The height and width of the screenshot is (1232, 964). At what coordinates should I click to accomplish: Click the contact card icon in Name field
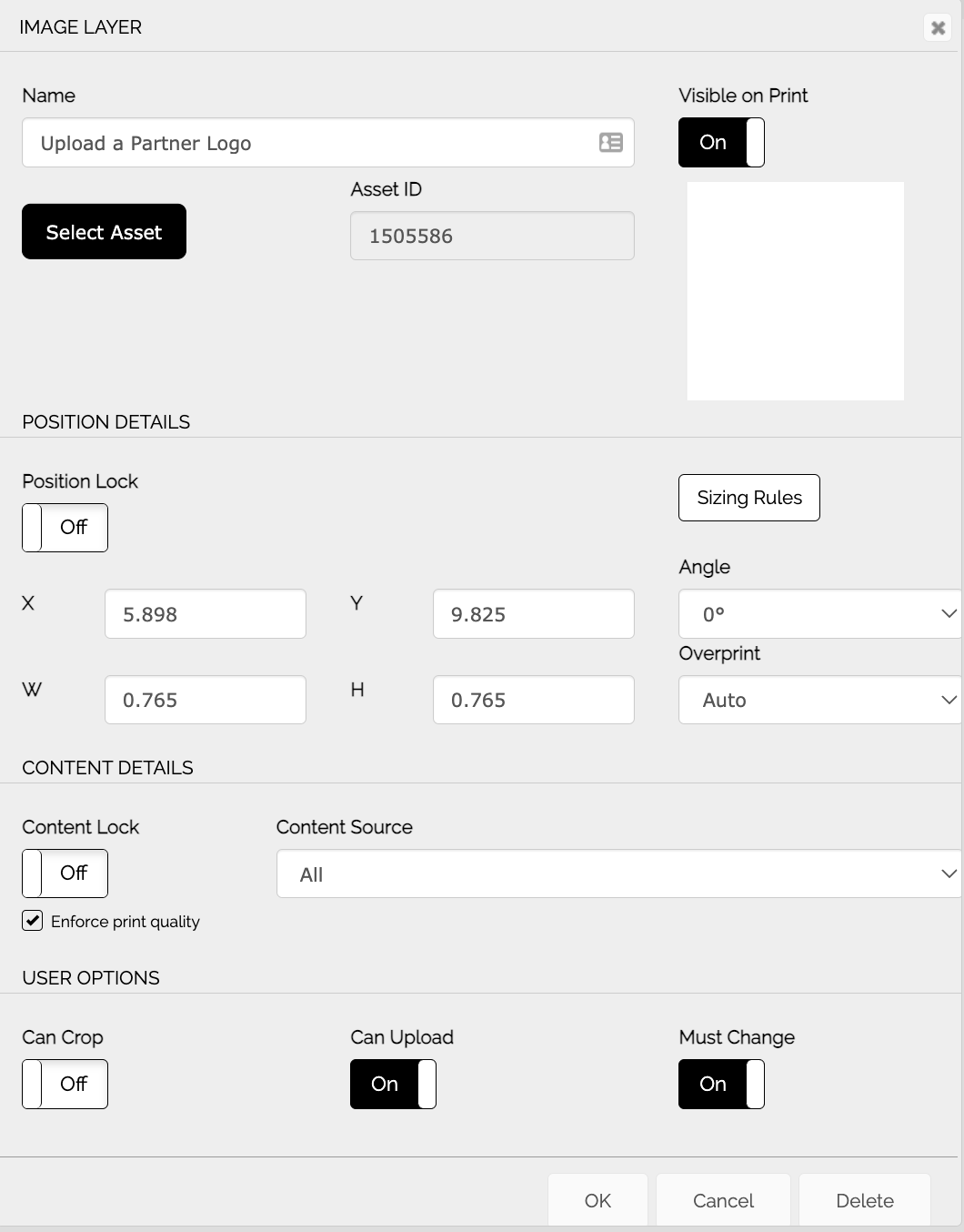click(610, 143)
